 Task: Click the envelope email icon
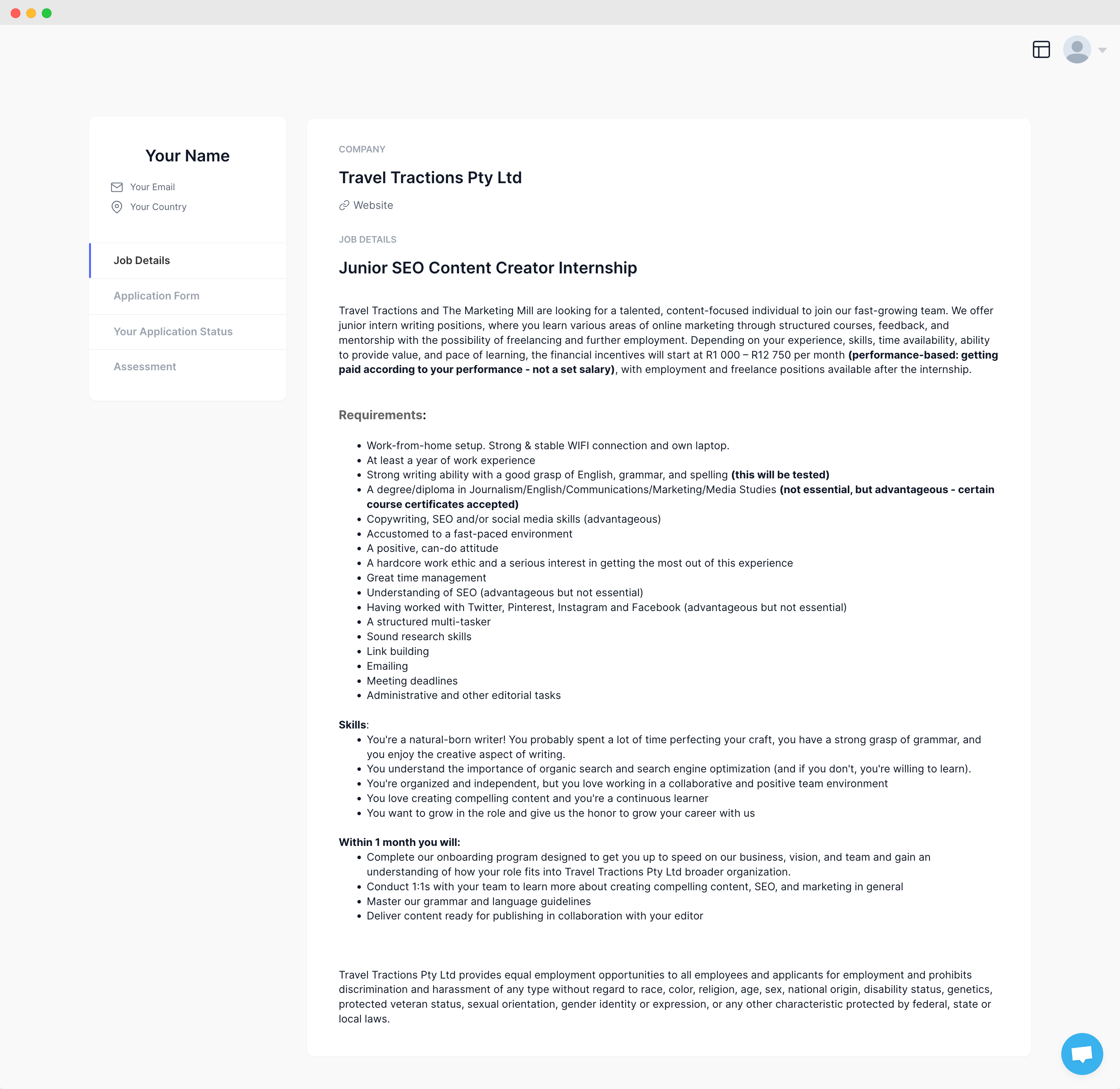click(117, 187)
